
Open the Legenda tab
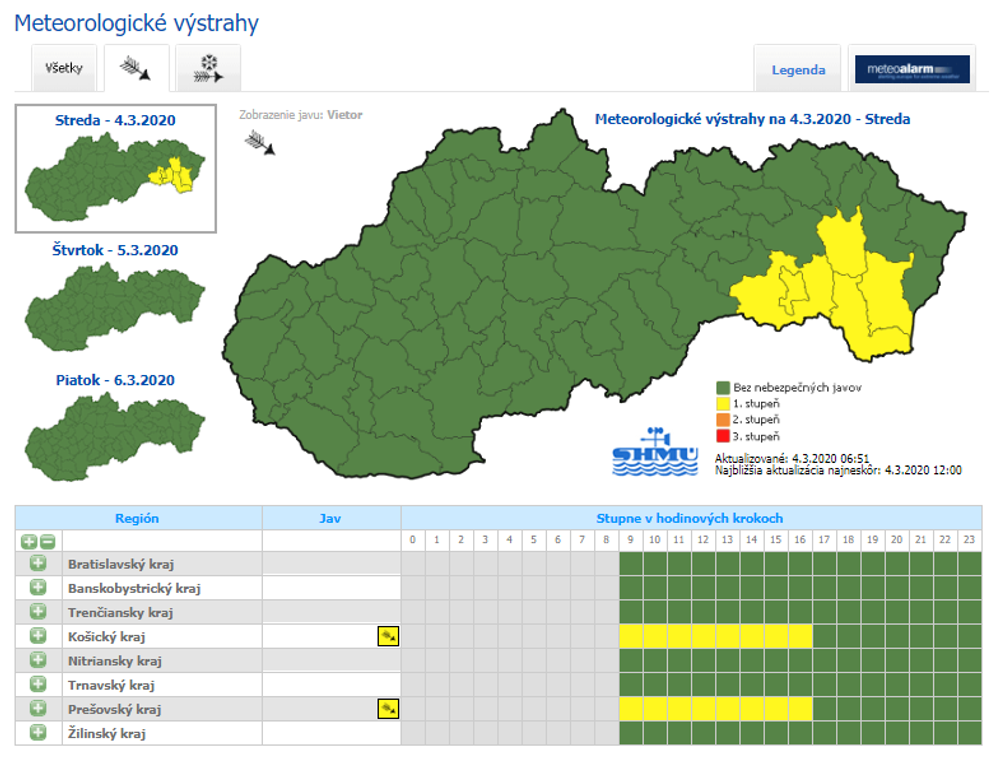[798, 70]
